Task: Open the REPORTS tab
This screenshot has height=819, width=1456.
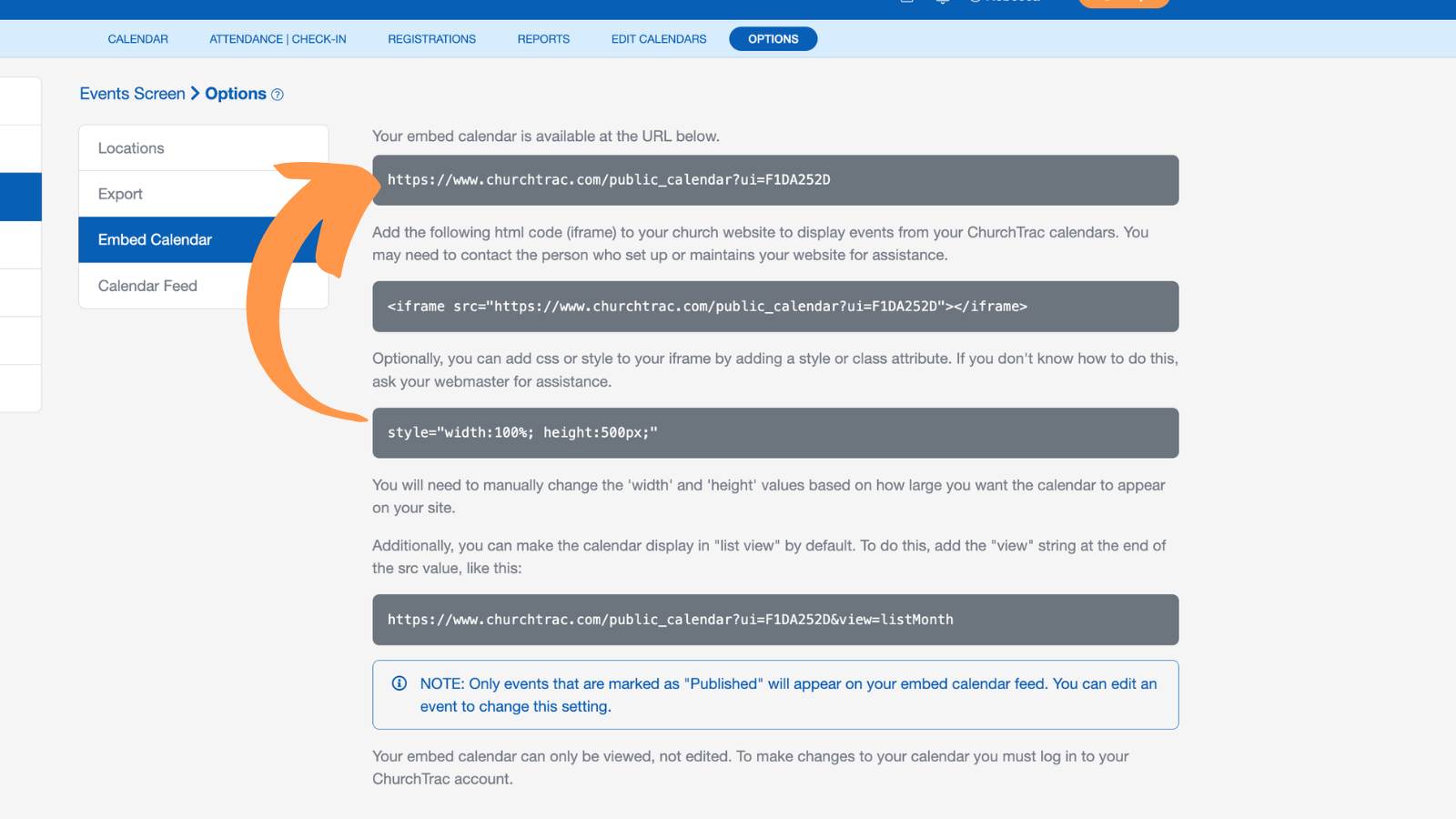Action: coord(543,39)
